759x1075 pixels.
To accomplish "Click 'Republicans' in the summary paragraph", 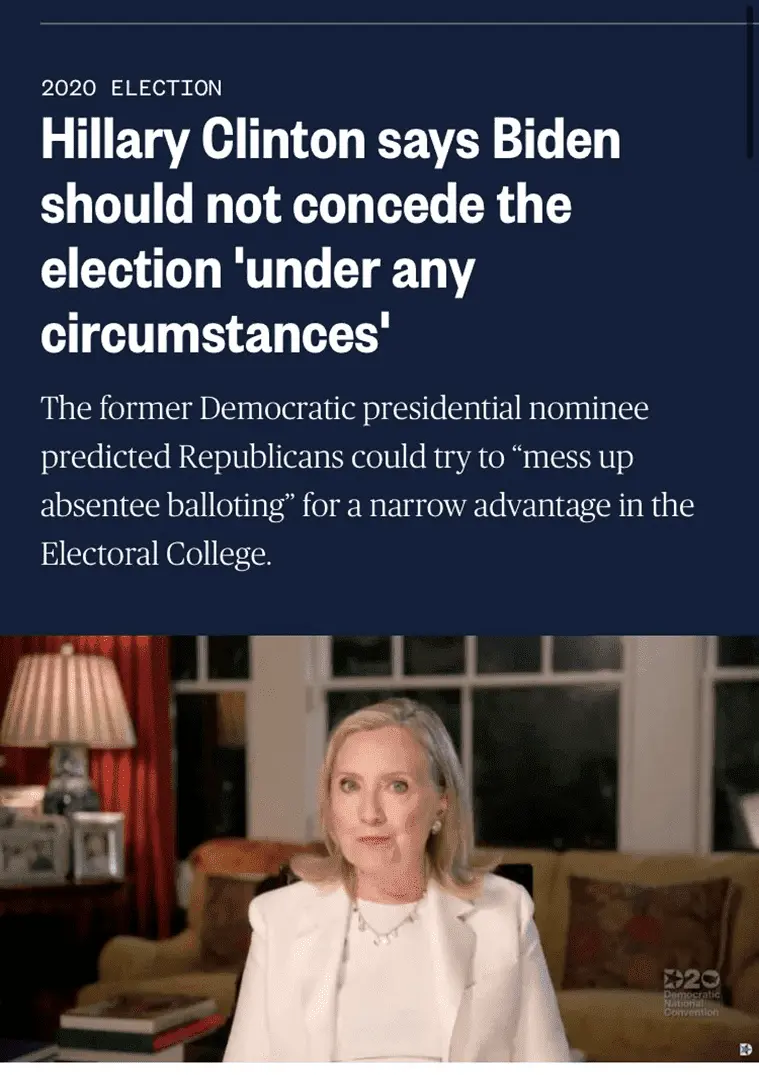I will 261,458.
